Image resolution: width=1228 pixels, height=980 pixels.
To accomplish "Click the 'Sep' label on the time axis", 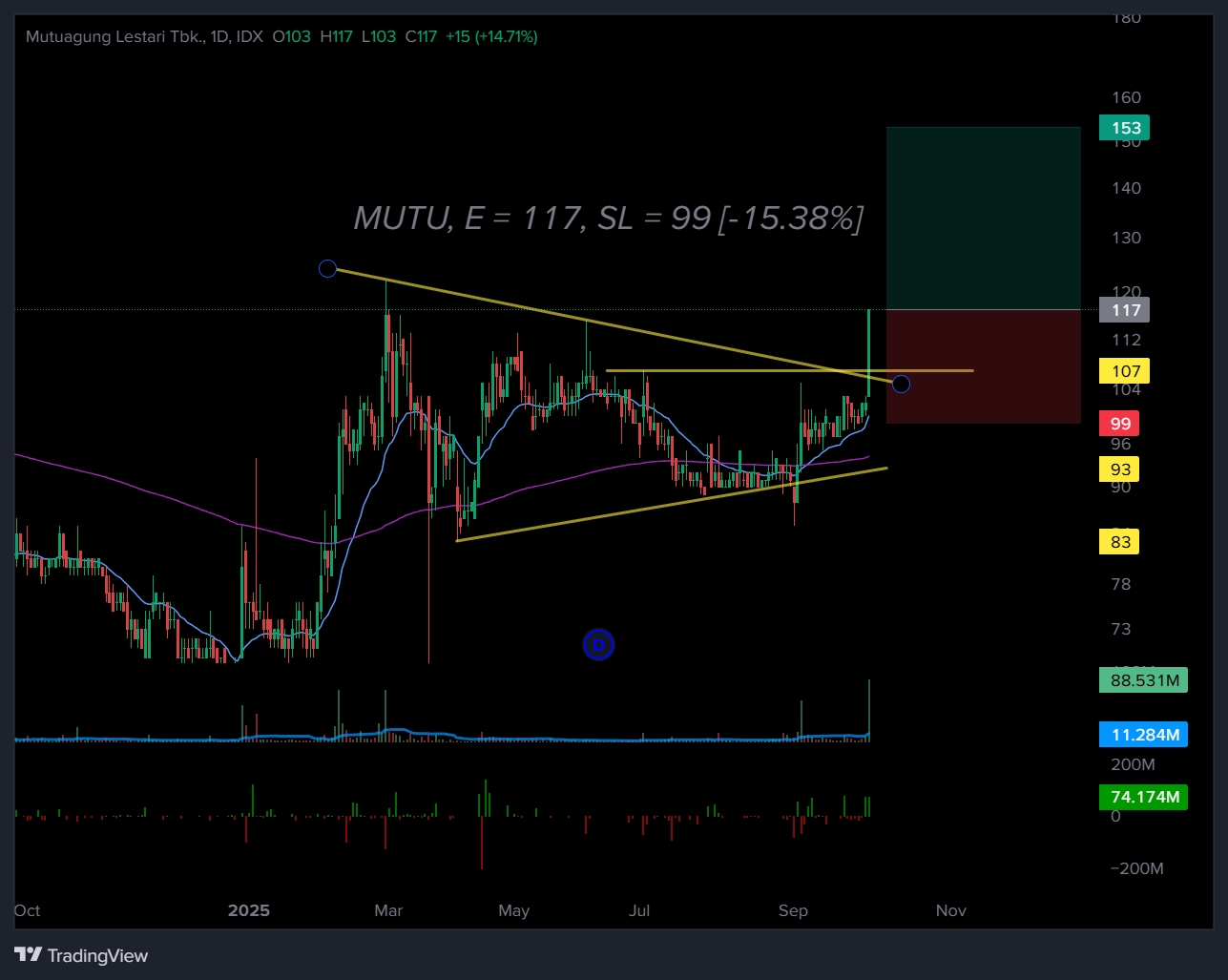I will coord(793,910).
